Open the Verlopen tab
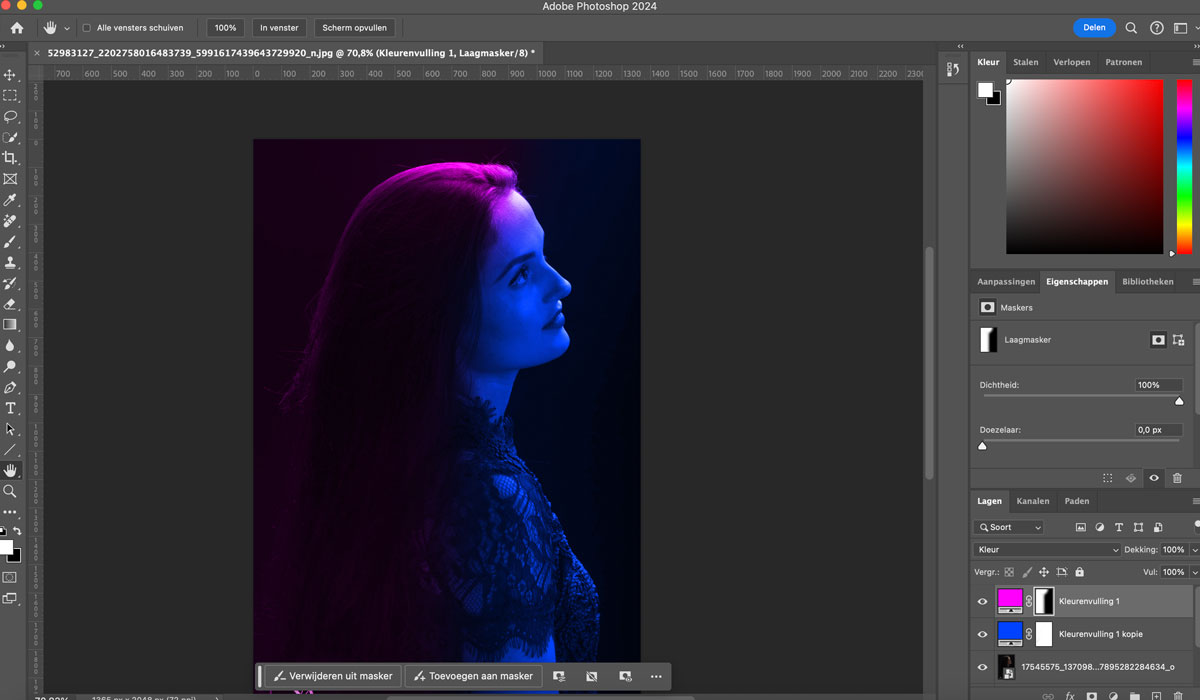 [1071, 62]
